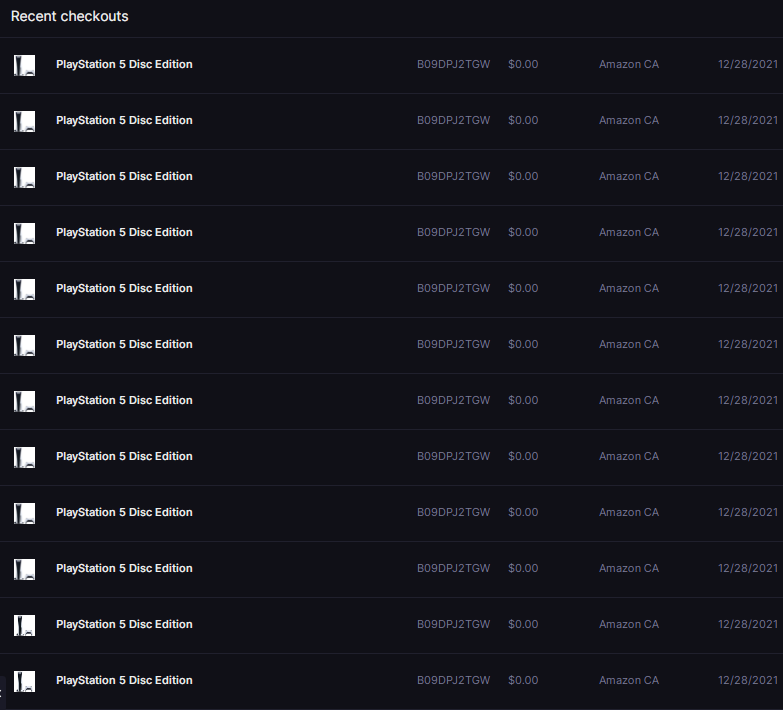Open the PlayStation 5 thumbnail in the first row

(24, 65)
